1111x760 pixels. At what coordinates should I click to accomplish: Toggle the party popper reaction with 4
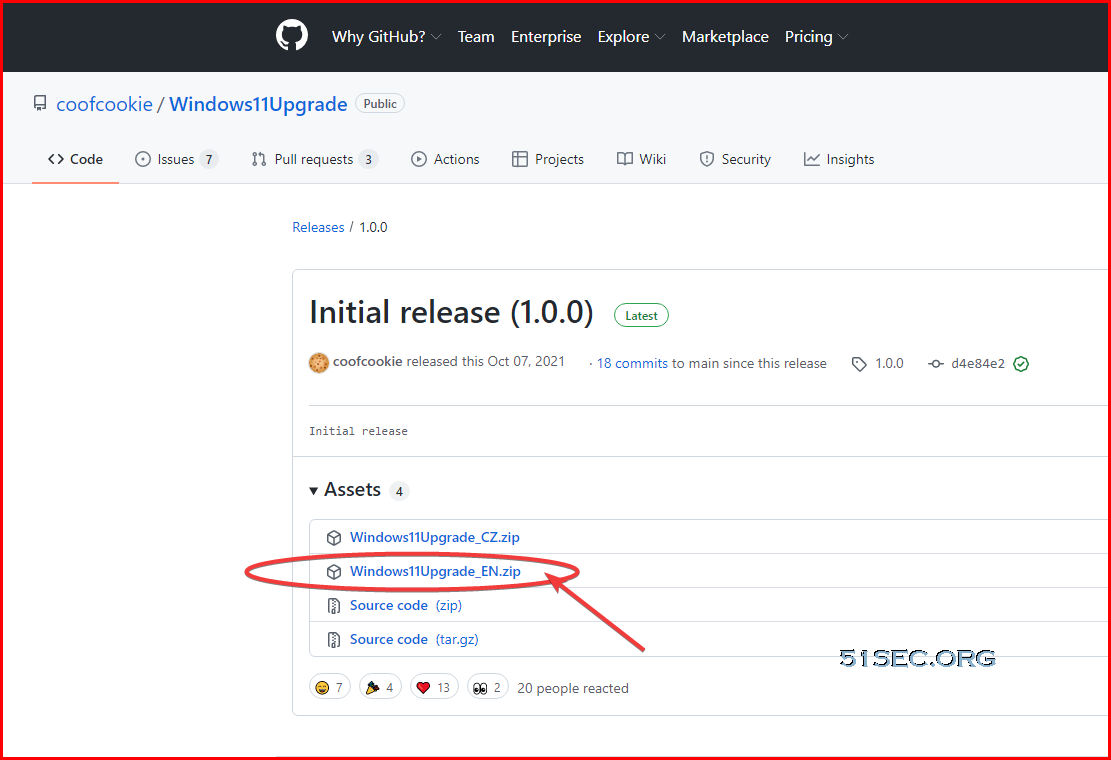click(380, 687)
